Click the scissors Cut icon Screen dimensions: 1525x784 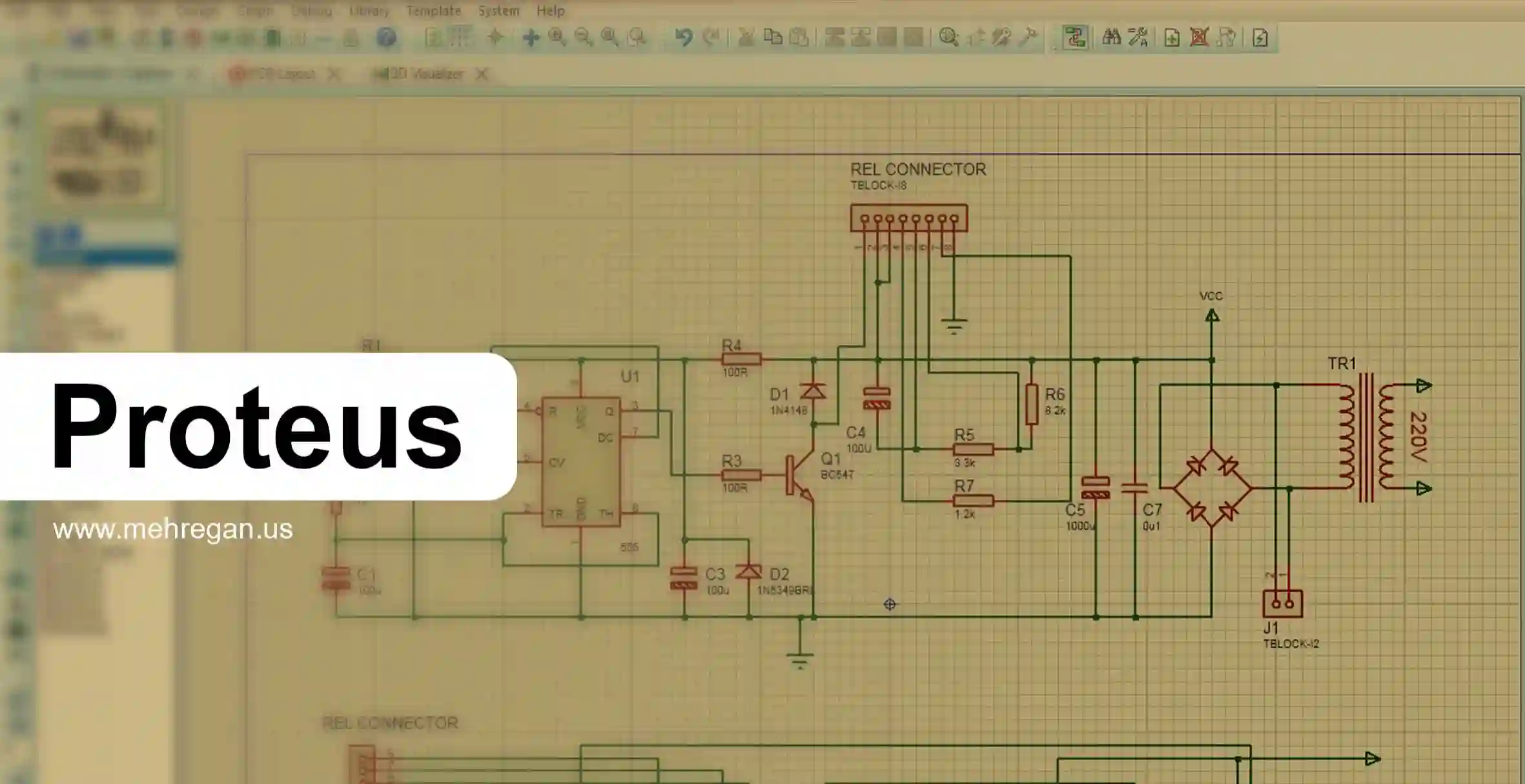[x=746, y=37]
